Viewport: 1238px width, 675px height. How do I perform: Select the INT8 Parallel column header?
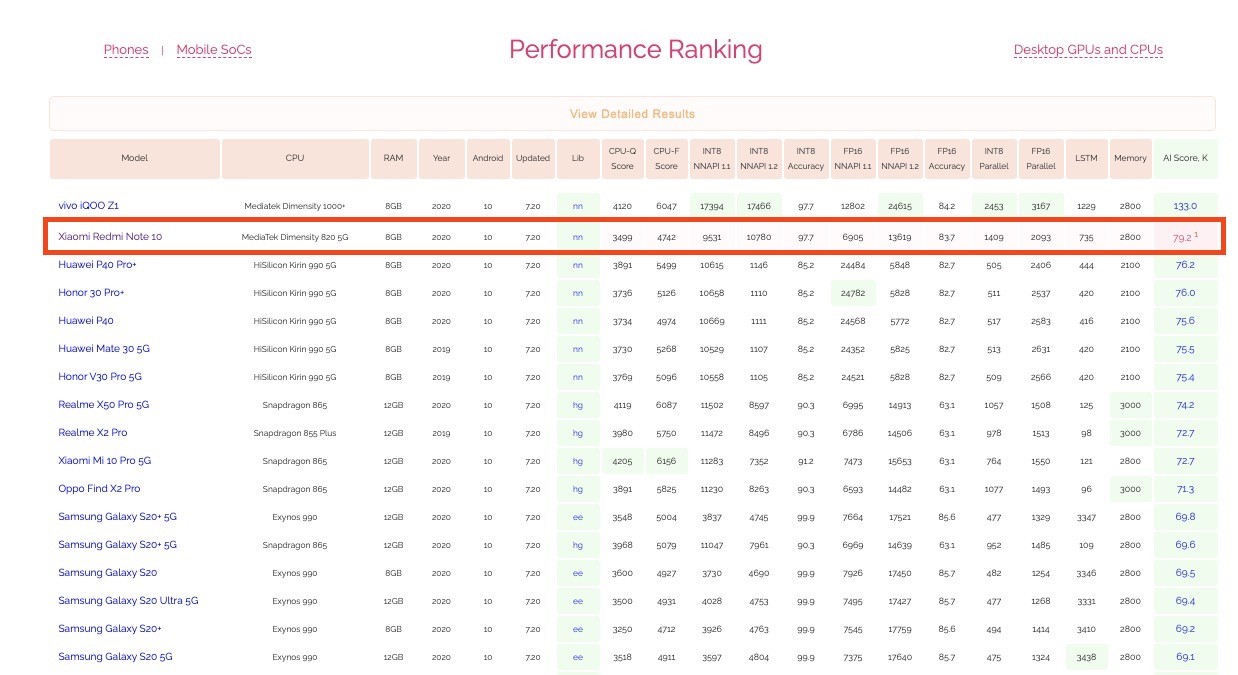[x=994, y=158]
